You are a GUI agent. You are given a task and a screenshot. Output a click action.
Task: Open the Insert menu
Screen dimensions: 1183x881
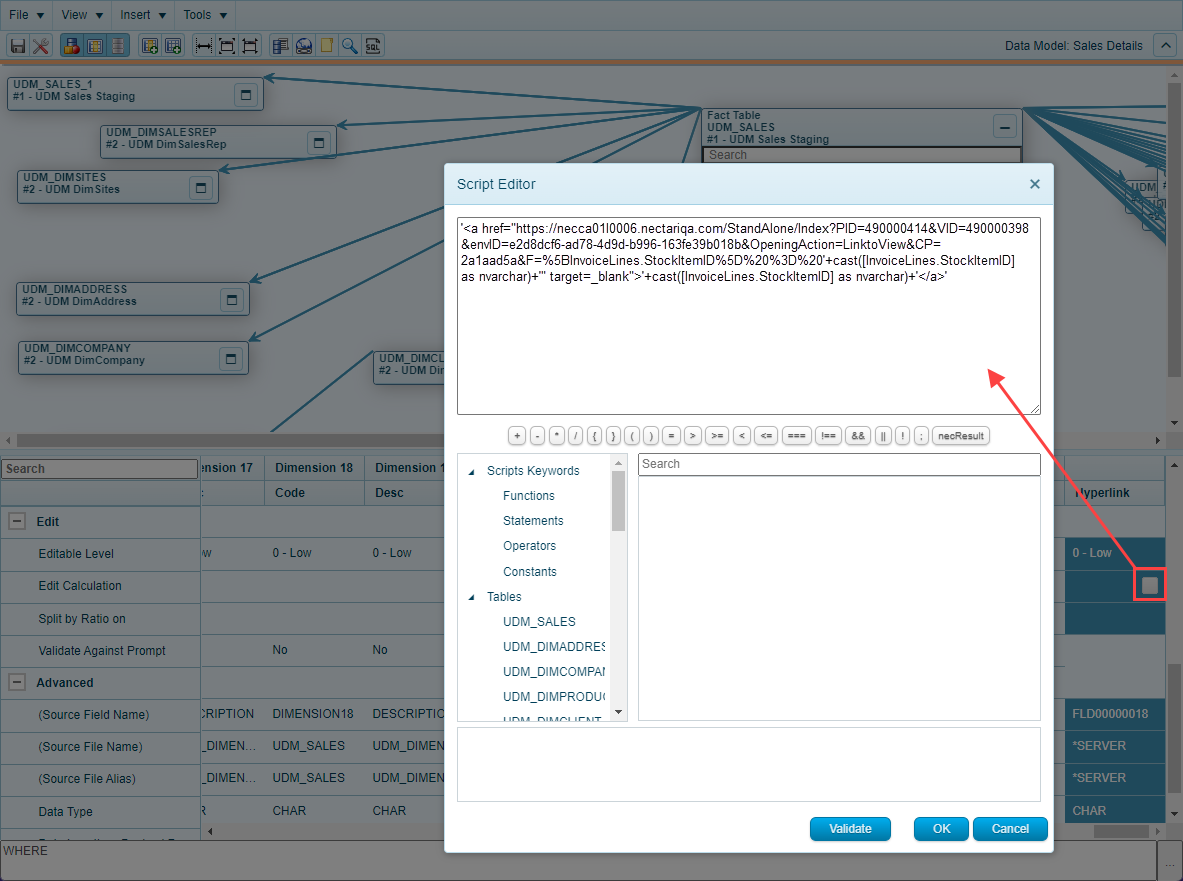click(142, 15)
